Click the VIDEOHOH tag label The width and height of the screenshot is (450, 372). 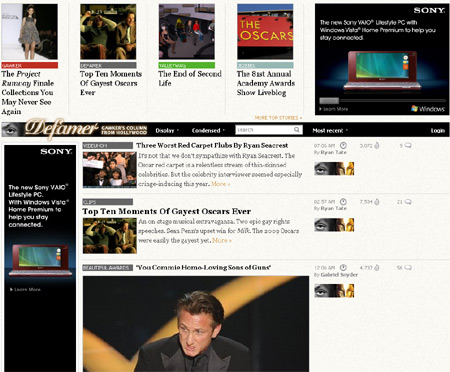[107, 146]
